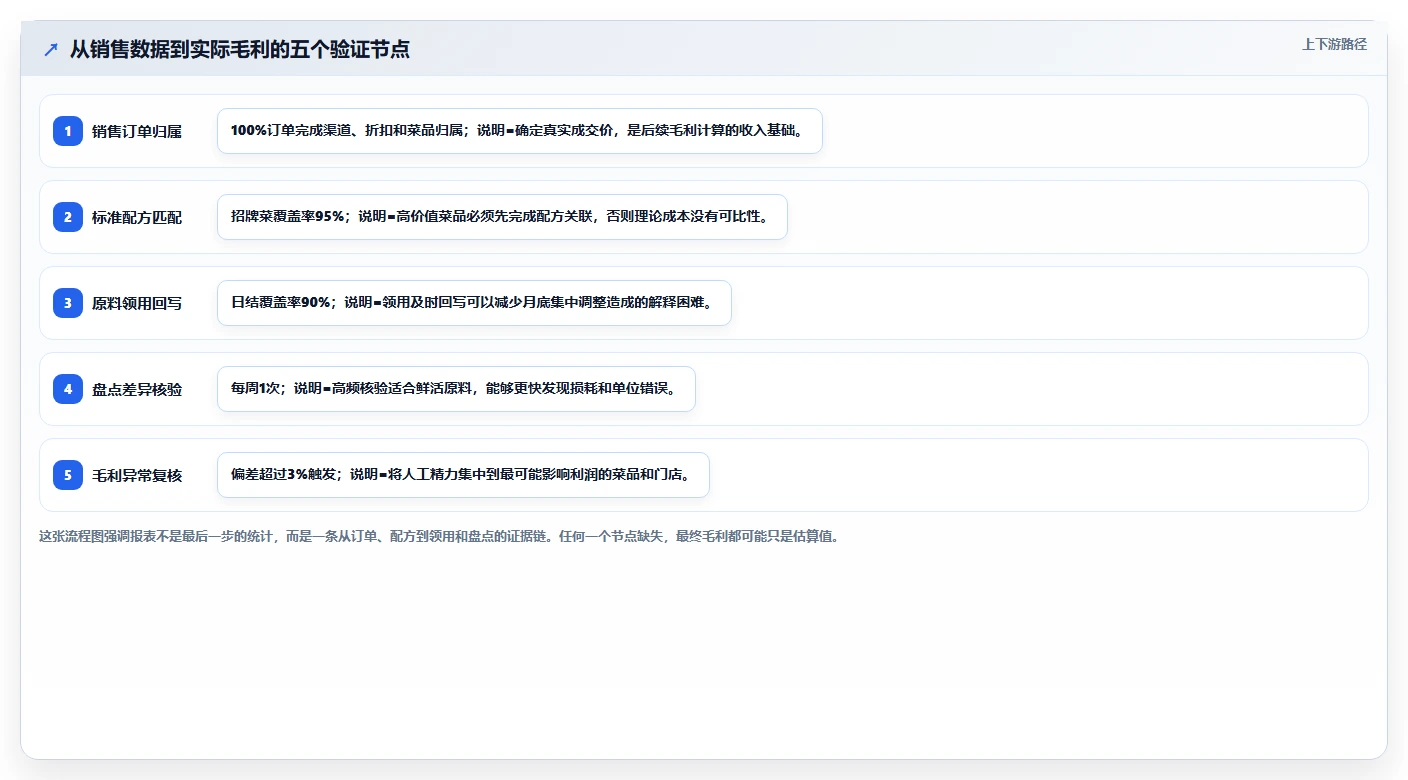Click the footnote paragraph starting with 这张流程图强调
Viewport: 1408px width, 780px height.
[x=439, y=536]
